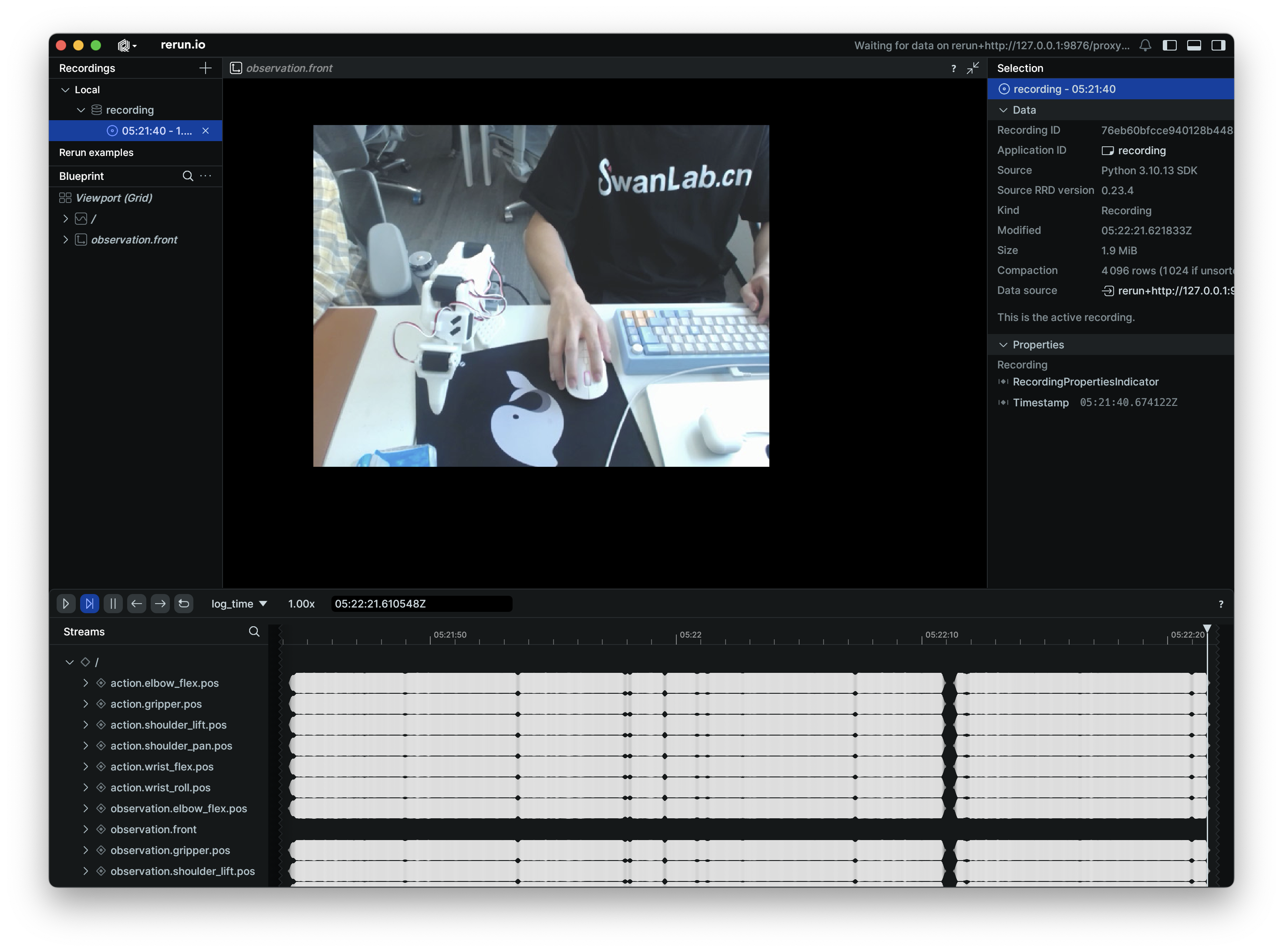Open the log_time timeline dropdown
Screen dimensions: 1283x952
[239, 603]
